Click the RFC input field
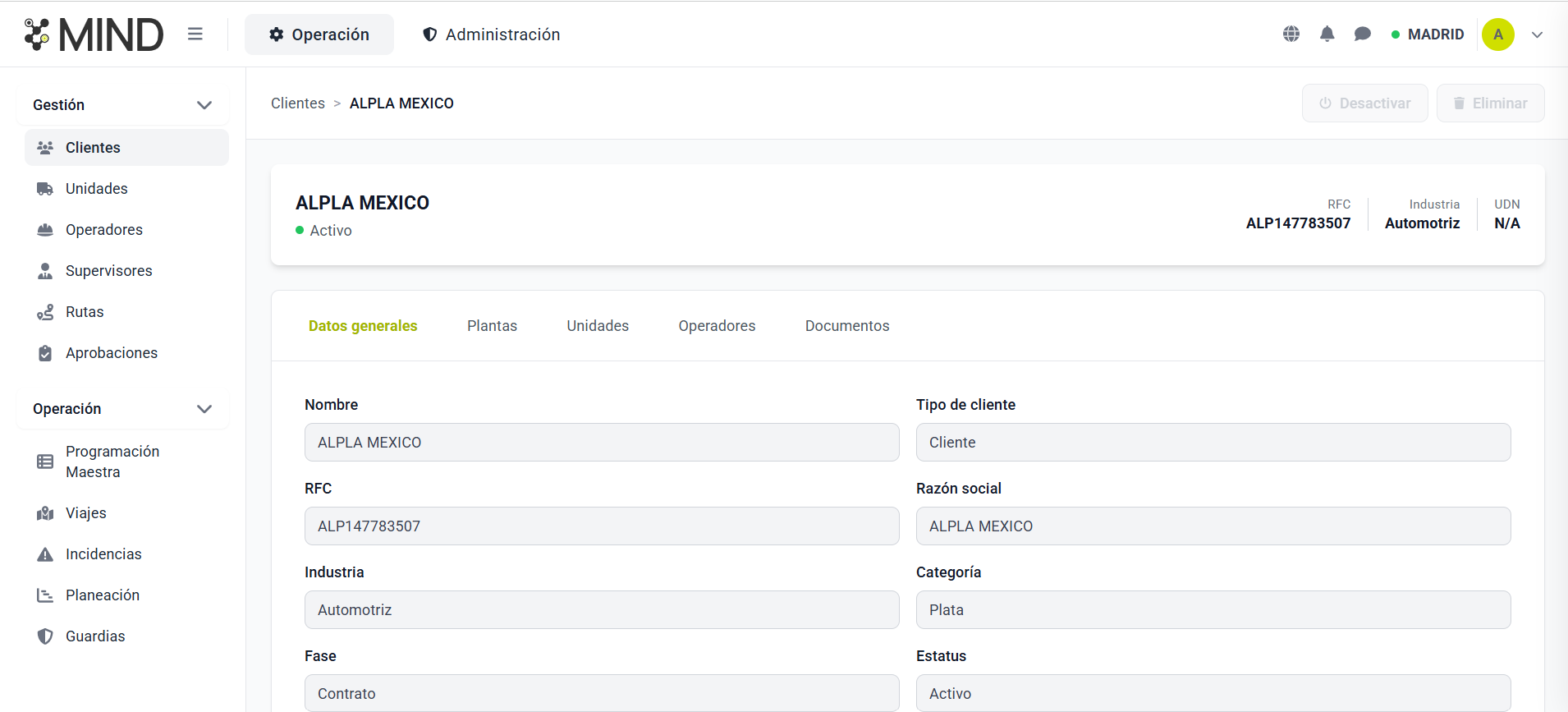Screen dimensions: 1568x712 [x=602, y=526]
